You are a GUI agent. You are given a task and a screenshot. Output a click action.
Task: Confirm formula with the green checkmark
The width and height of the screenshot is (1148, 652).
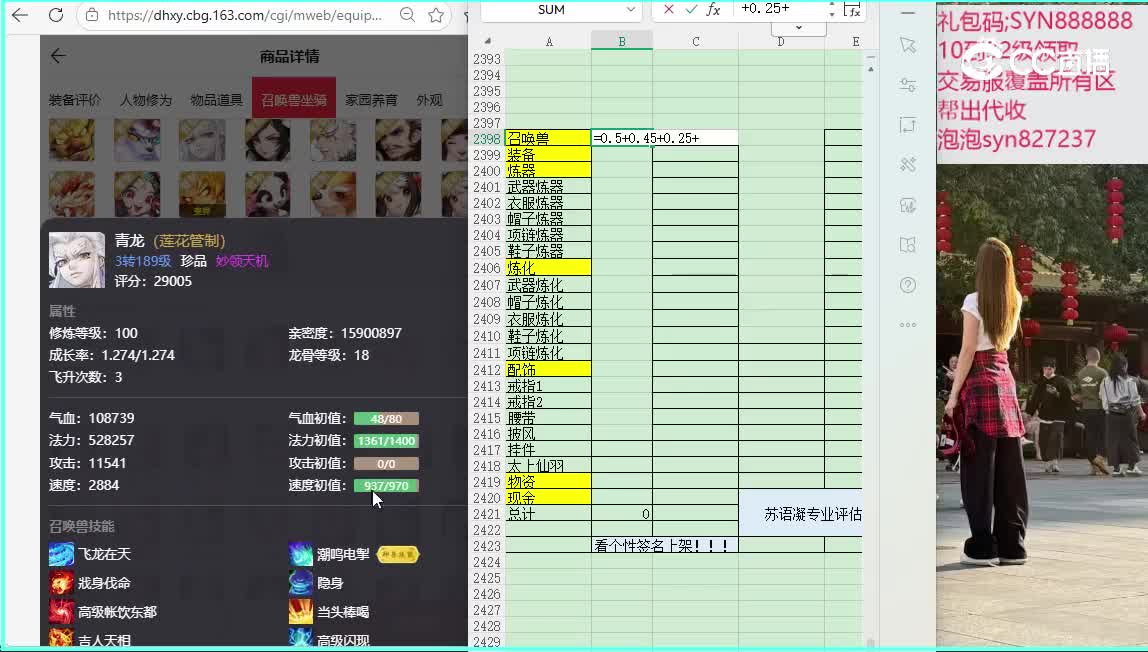pos(691,9)
